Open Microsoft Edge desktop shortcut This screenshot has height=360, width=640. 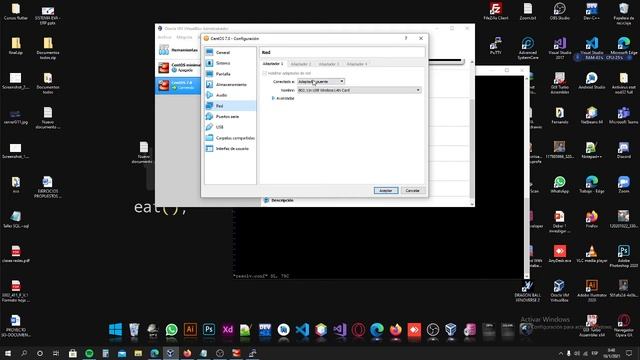[623, 46]
